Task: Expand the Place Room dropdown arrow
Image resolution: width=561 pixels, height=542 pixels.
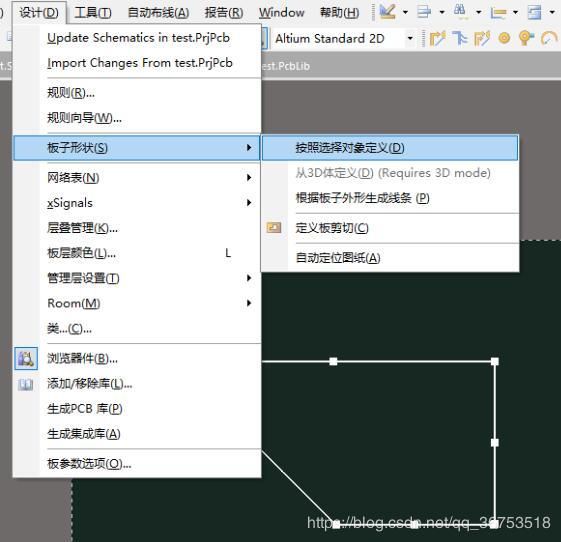Action: pyautogui.click(x=552, y=12)
